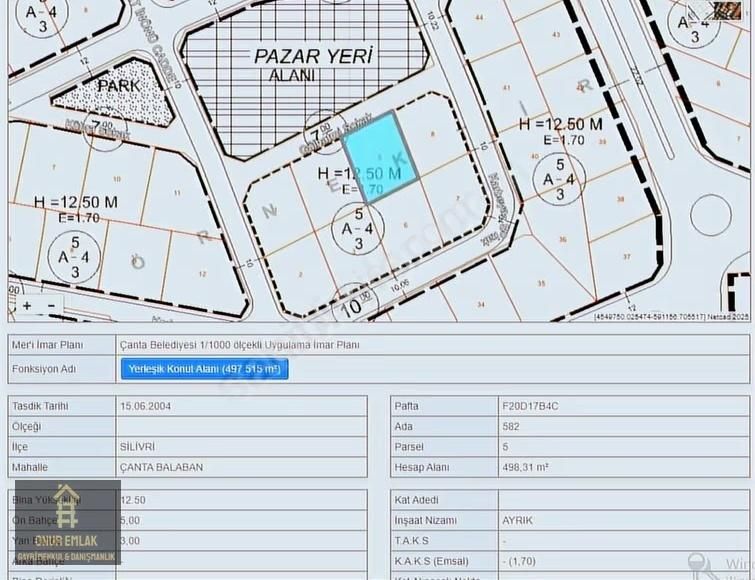The width and height of the screenshot is (755, 580).
Task: Click the Yerleşik Konut Alanı blue button
Action: coord(204,369)
